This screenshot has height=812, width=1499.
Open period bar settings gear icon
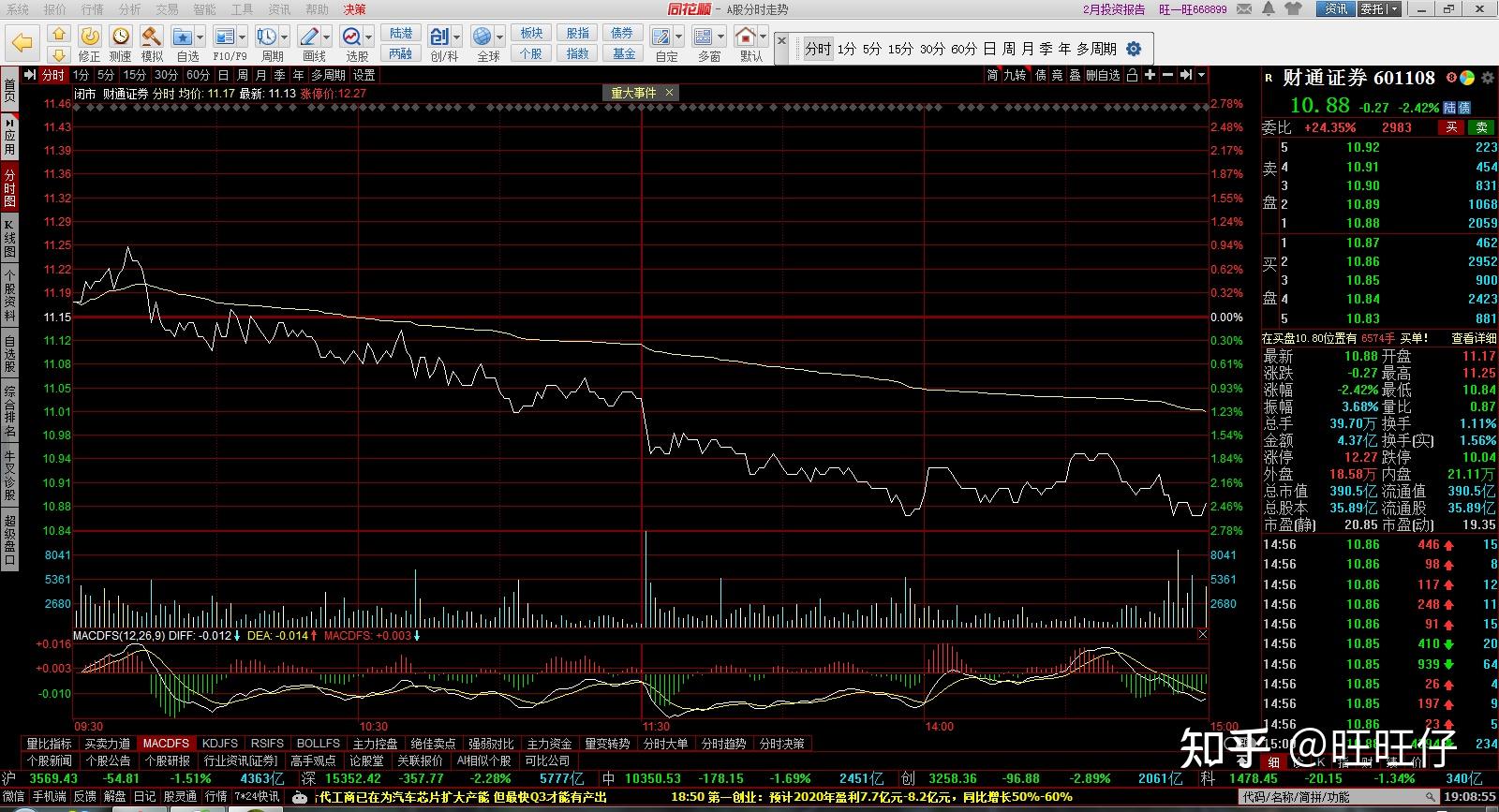(x=1134, y=49)
